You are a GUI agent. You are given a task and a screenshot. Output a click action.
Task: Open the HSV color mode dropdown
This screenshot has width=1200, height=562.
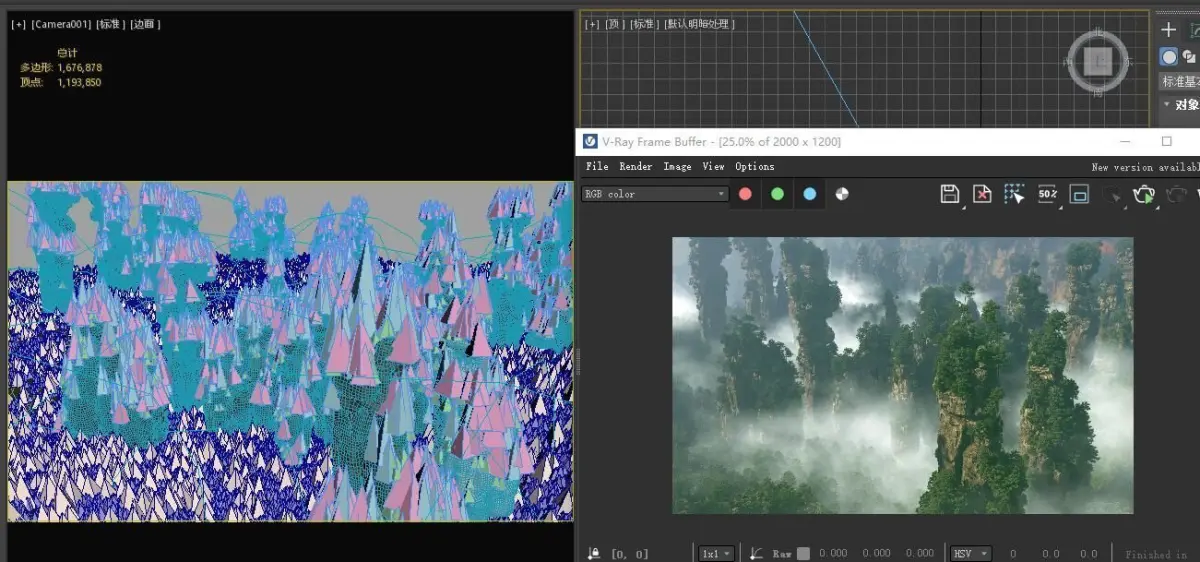pyautogui.click(x=970, y=553)
